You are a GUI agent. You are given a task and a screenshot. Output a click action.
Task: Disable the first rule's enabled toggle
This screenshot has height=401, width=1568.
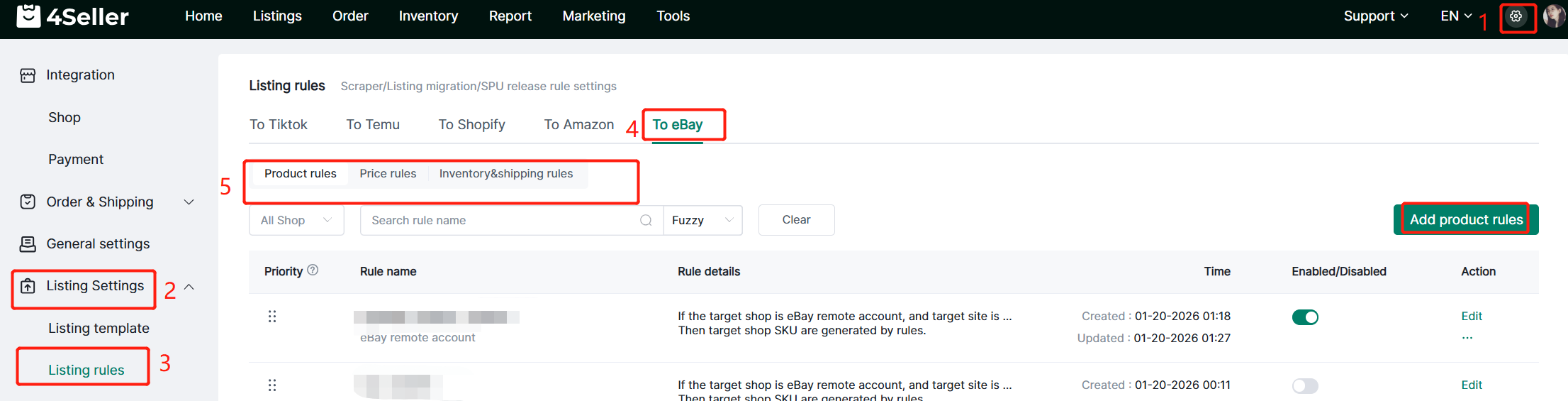point(1304,317)
